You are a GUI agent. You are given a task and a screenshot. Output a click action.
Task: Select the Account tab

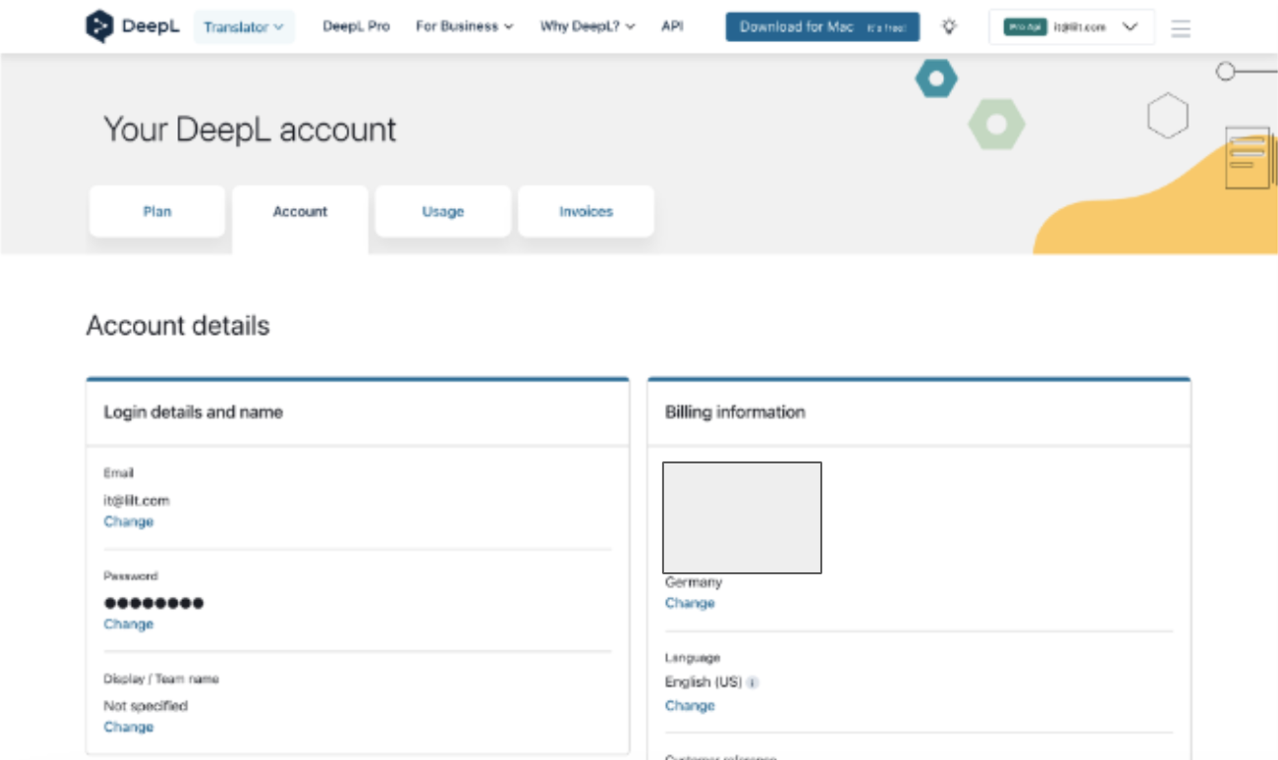tap(300, 212)
